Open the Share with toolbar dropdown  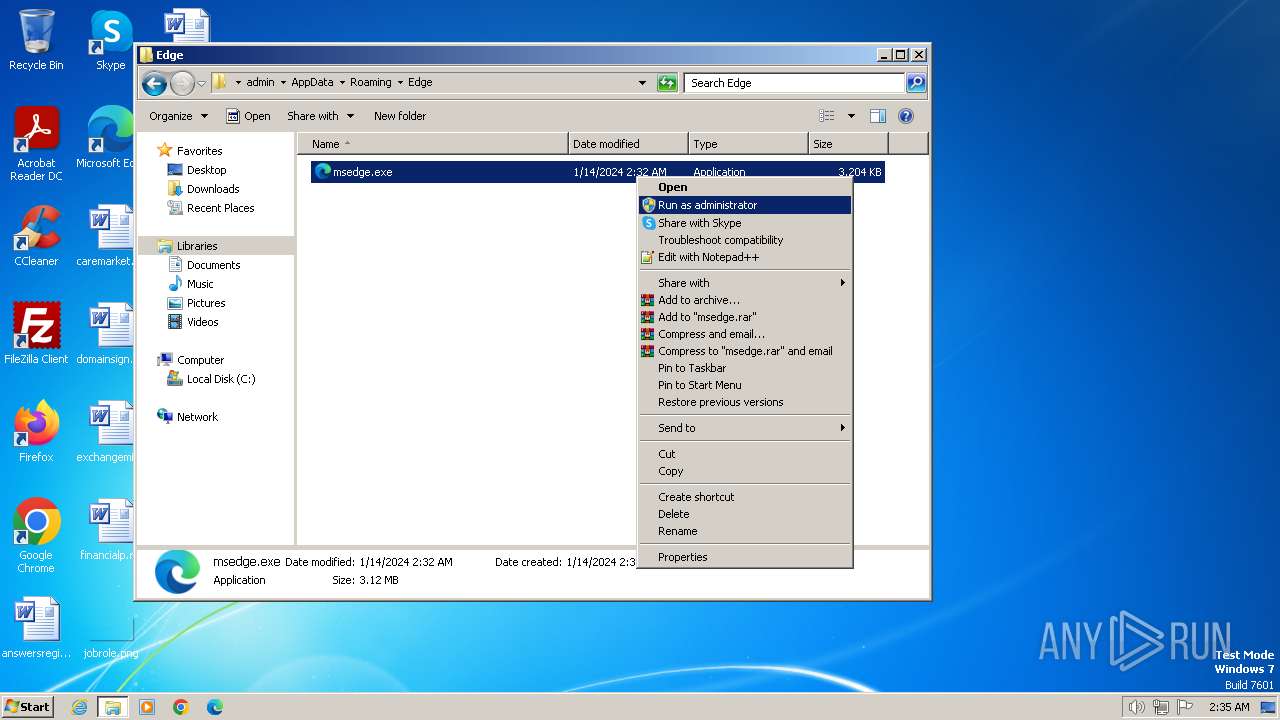click(x=321, y=116)
